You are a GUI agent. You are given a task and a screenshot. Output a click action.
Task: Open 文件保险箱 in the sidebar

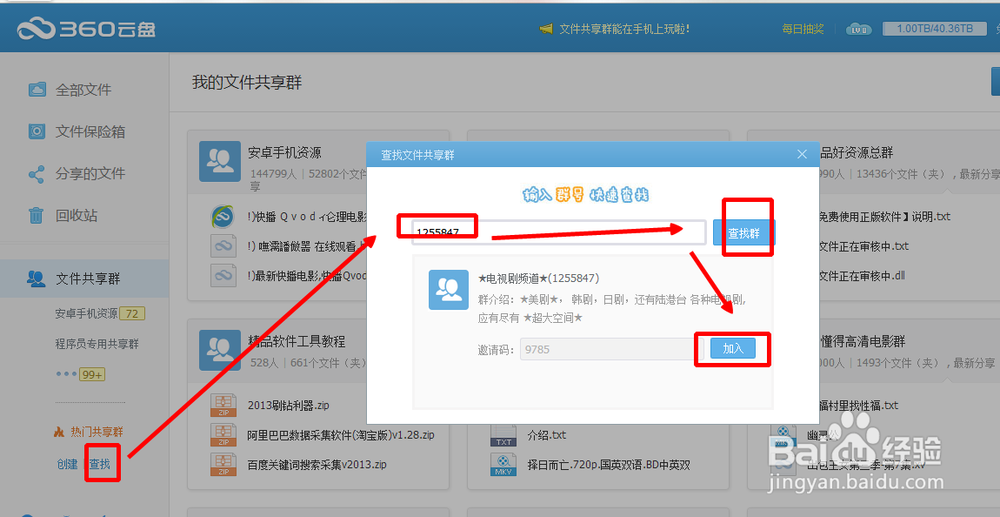click(x=90, y=132)
